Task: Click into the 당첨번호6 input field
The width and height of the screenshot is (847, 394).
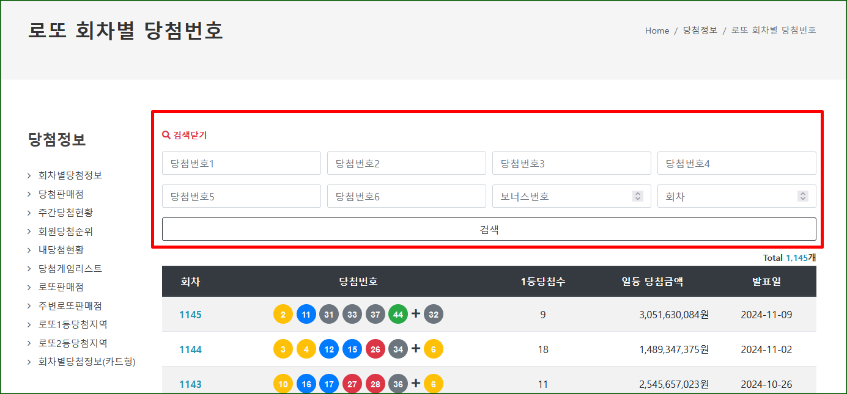Action: point(406,196)
